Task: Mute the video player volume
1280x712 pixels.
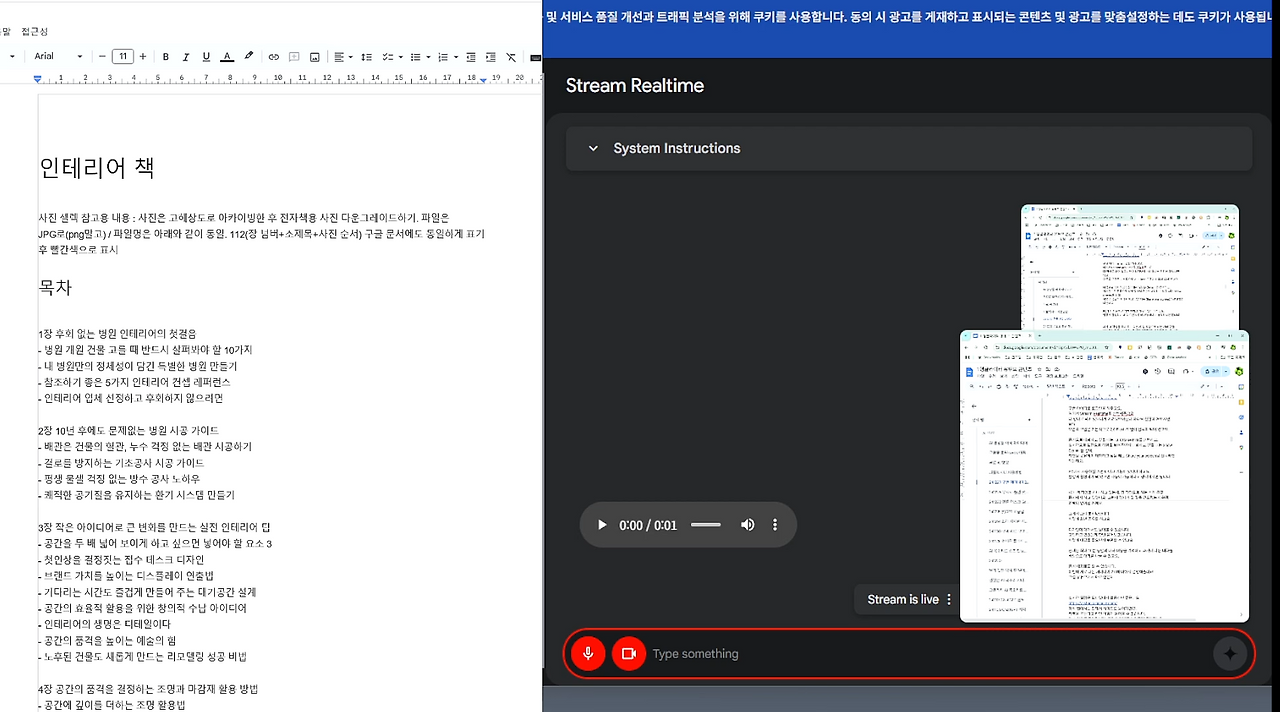Action: click(747, 524)
